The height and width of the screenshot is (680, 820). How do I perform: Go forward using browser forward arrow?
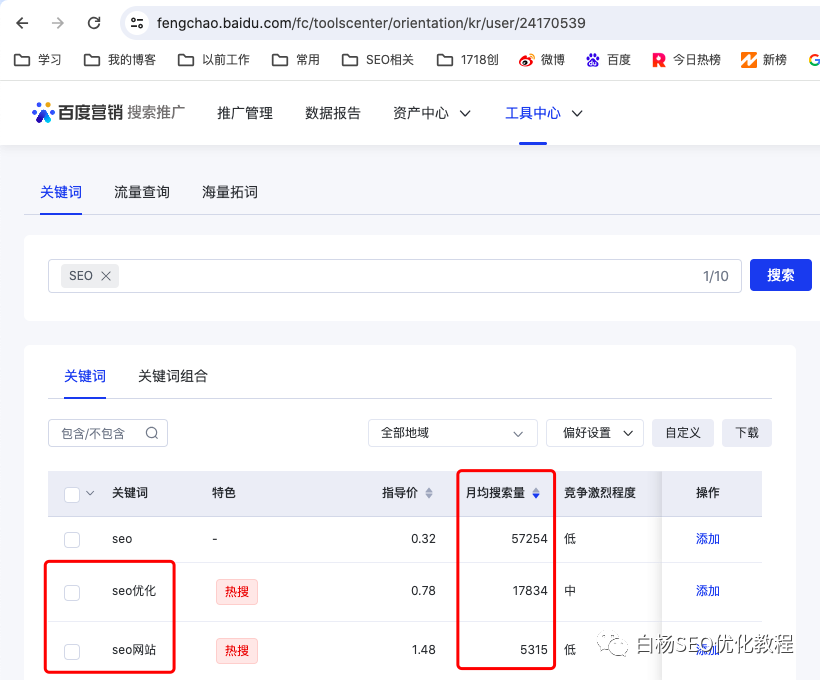pos(58,23)
